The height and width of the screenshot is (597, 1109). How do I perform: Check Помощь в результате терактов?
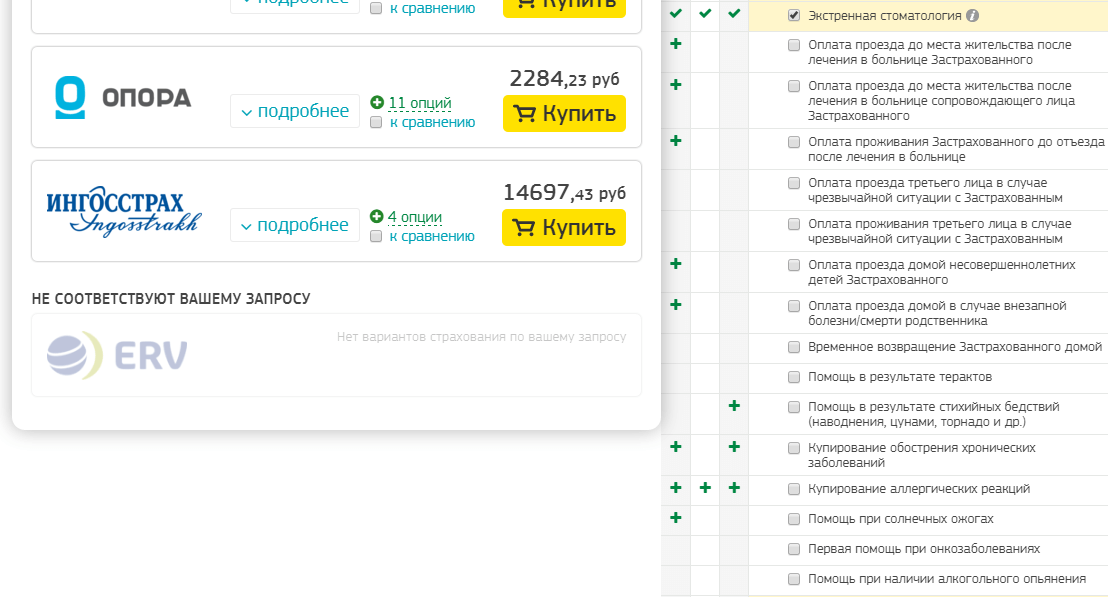pos(794,377)
